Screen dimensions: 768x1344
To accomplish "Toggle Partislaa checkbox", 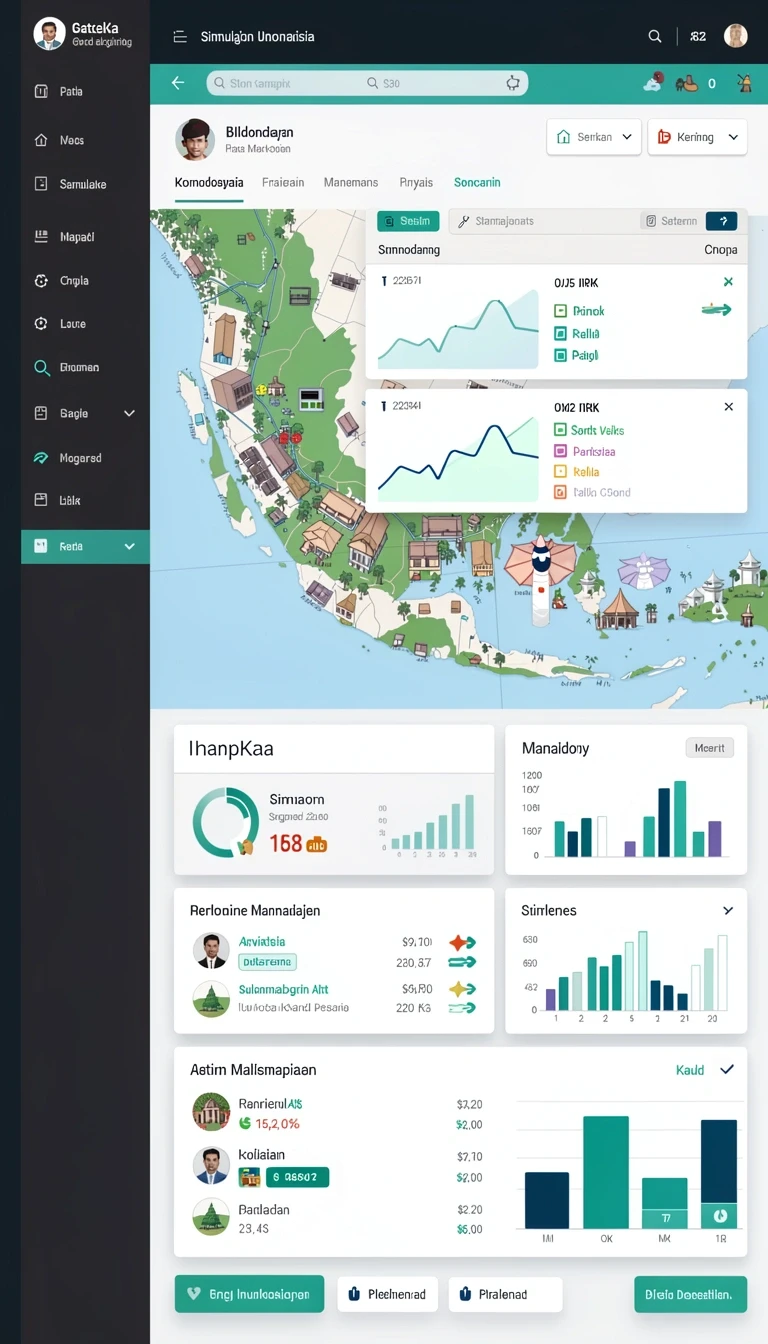I will click(560, 451).
